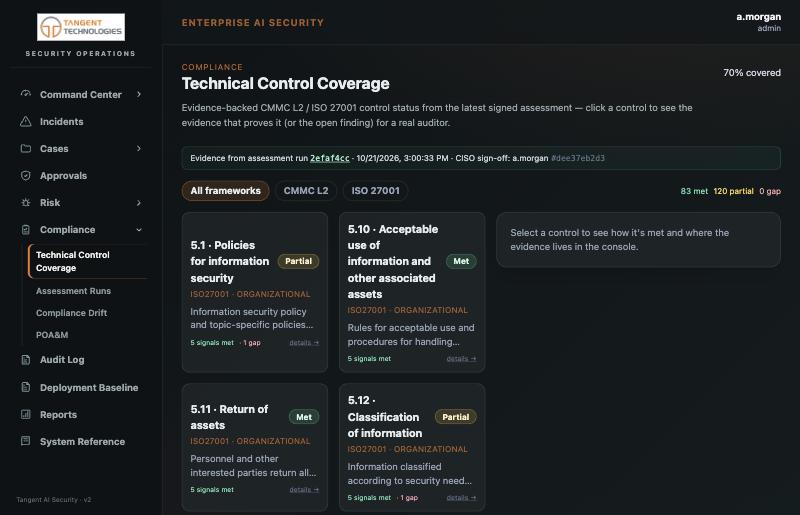
Task: Open Assessment Runs under Compliance
Action: (x=73, y=291)
